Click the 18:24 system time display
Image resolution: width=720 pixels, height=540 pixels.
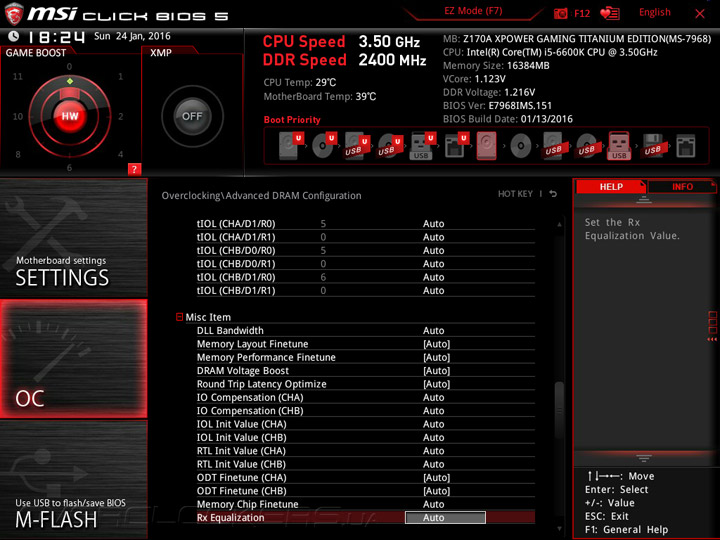(56, 37)
